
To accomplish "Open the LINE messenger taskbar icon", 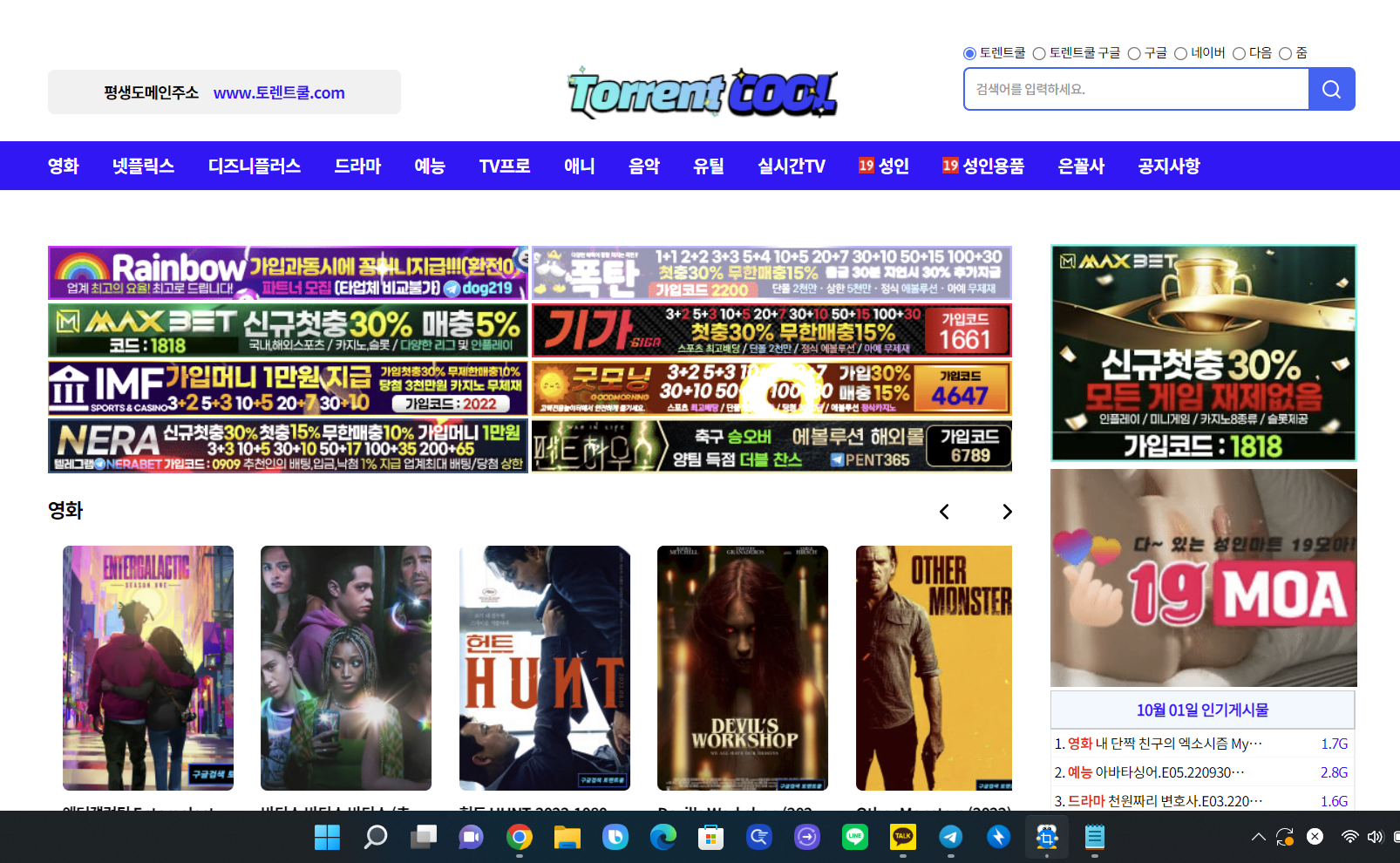I will tap(854, 838).
